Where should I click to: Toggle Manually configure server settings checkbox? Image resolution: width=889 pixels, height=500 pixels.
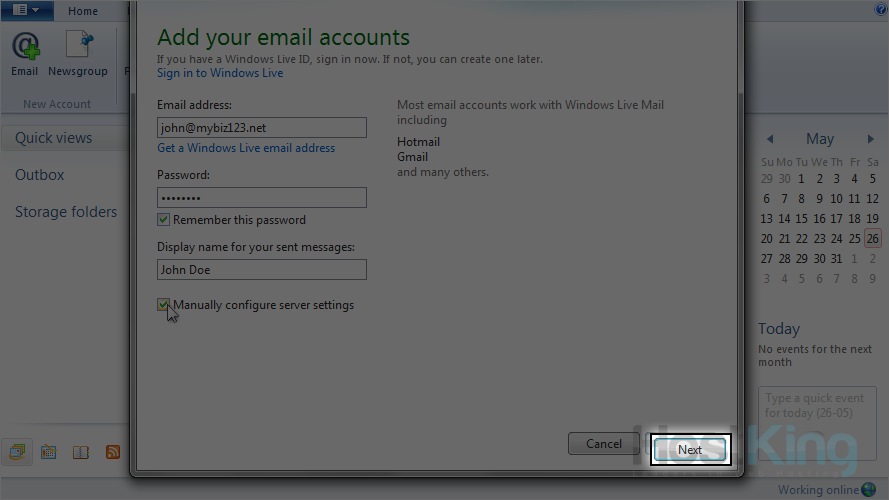(164, 305)
